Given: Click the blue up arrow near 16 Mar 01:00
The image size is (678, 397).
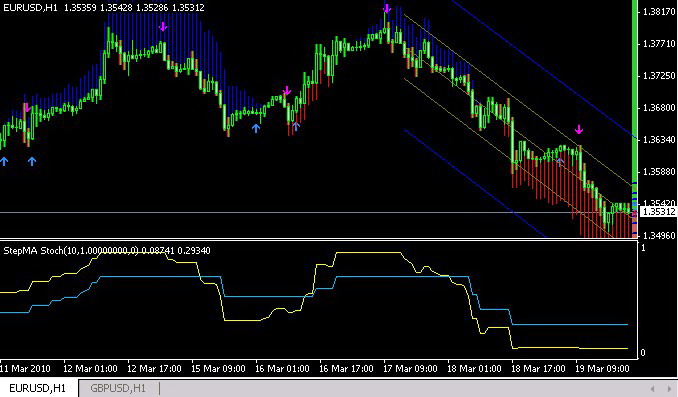Looking at the screenshot, I should pyautogui.click(x=256, y=128).
